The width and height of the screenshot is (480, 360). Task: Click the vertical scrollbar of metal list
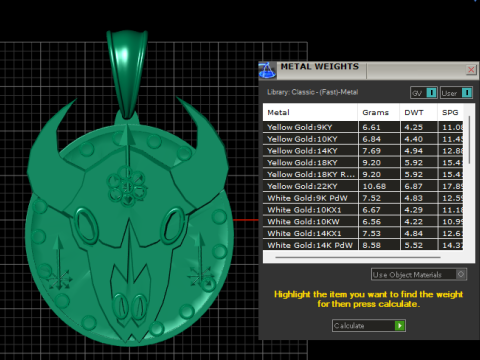coord(469,140)
